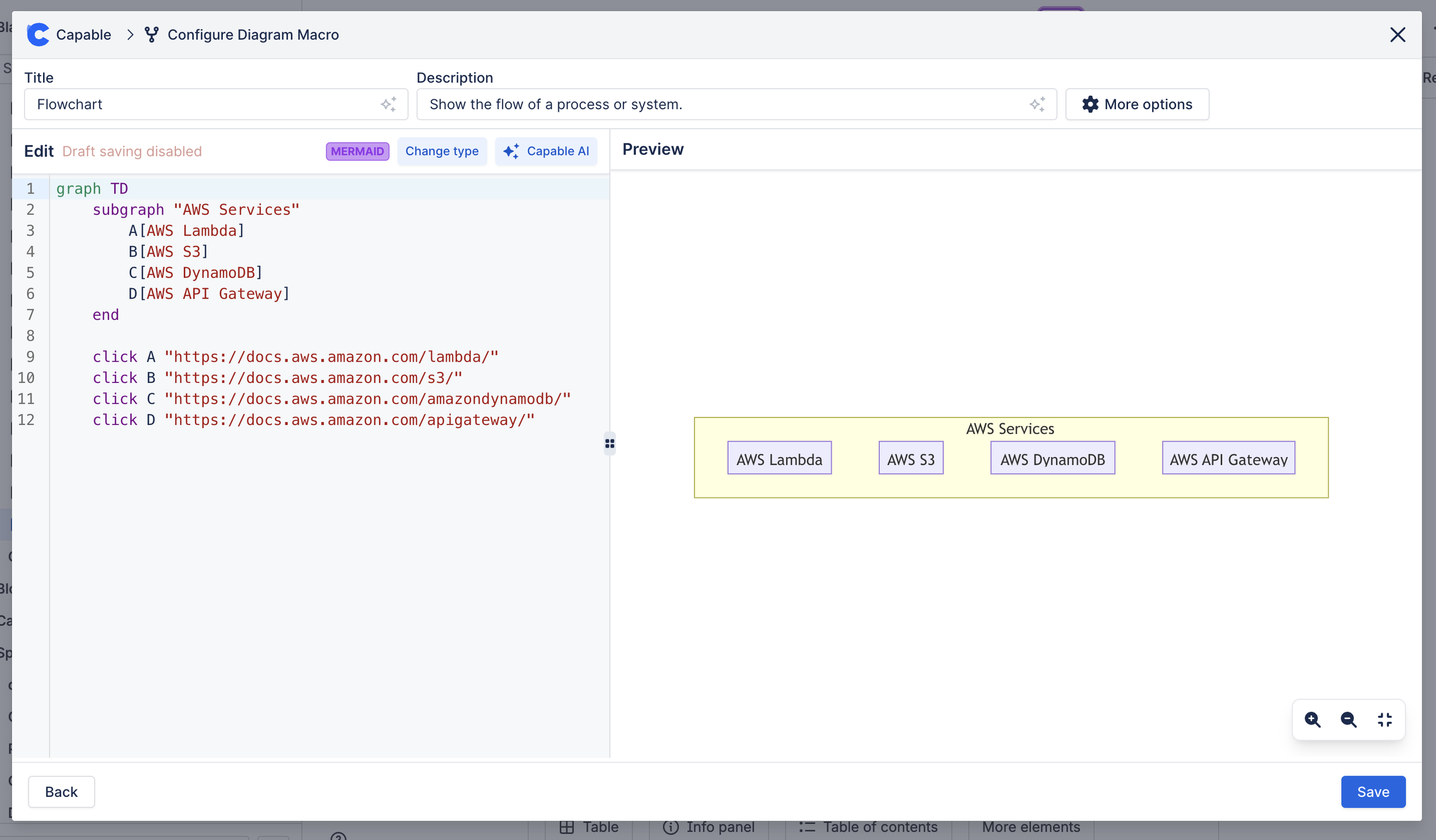
Task: Click the pane resize drag handle
Action: [609, 444]
